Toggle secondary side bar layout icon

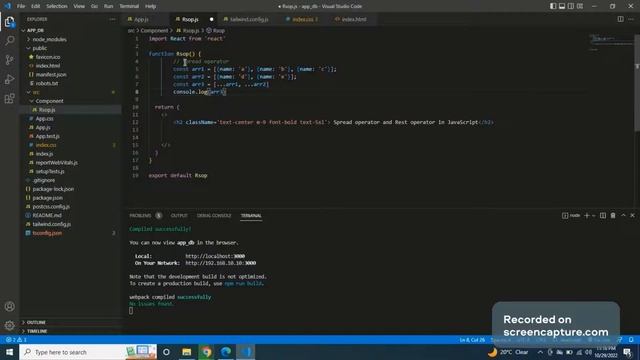click(571, 6)
